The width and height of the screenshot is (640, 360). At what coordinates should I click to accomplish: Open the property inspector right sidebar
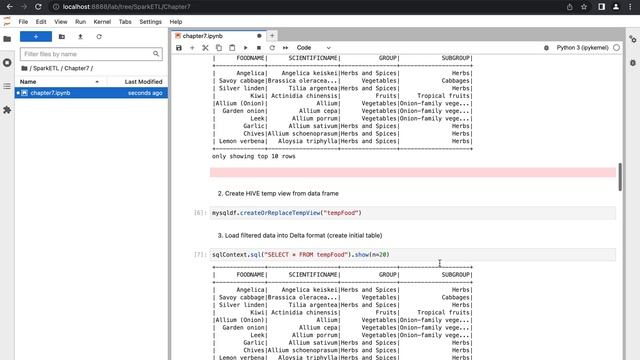633,39
